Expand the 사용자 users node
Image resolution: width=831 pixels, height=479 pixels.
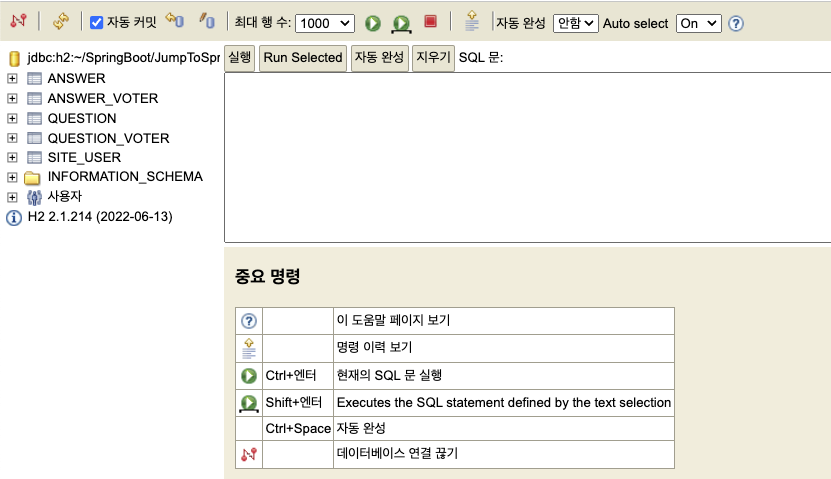(x=12, y=197)
